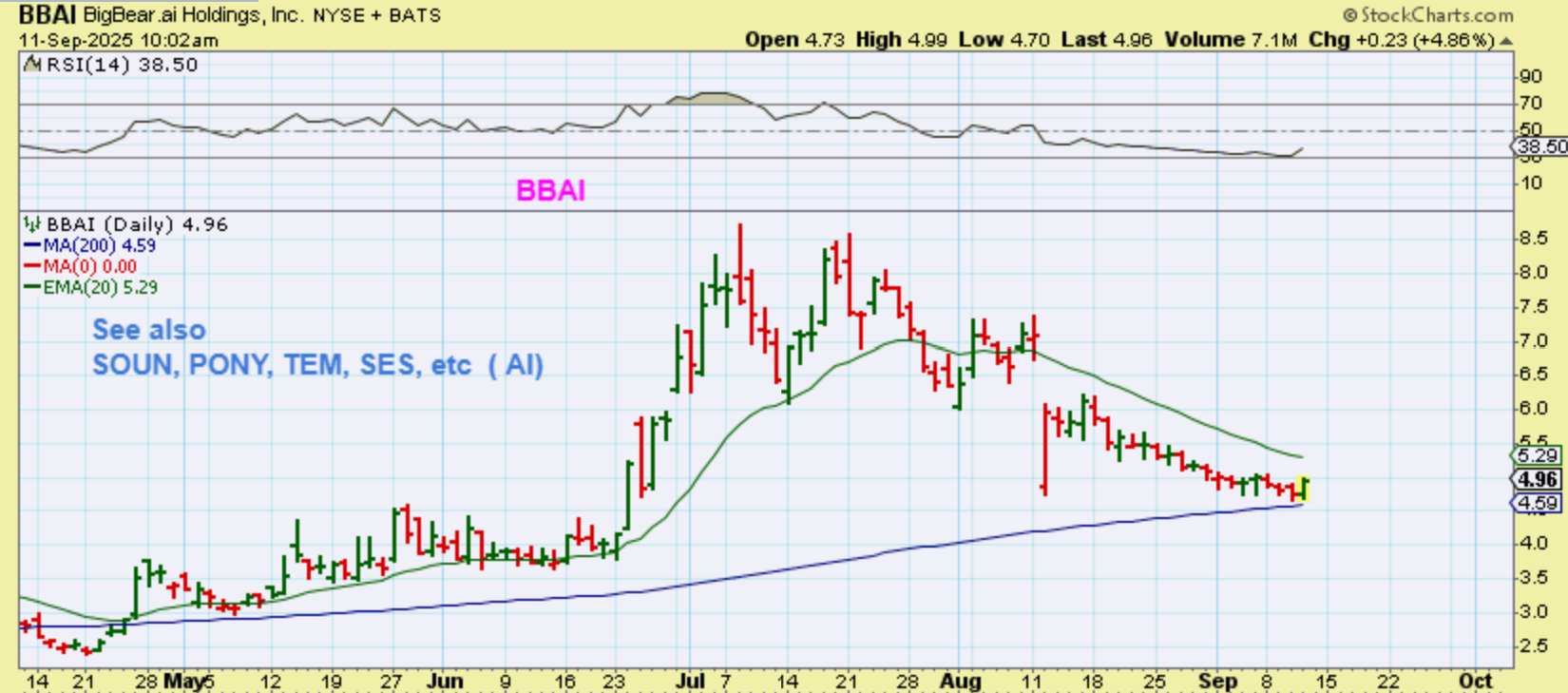Viewport: 1568px width, 693px height.
Task: Click the EMA(20) 5.29 legend entry
Action: click(101, 287)
